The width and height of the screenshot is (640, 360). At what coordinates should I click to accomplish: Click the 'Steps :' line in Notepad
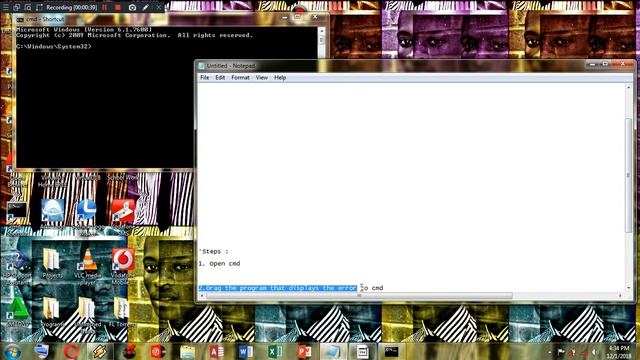coord(214,251)
